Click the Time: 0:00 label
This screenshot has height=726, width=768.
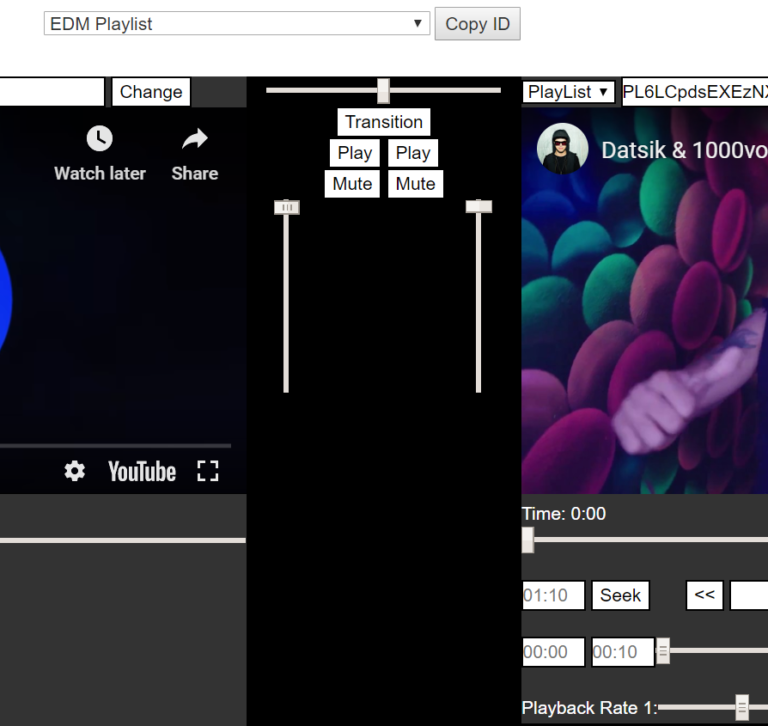click(x=564, y=513)
